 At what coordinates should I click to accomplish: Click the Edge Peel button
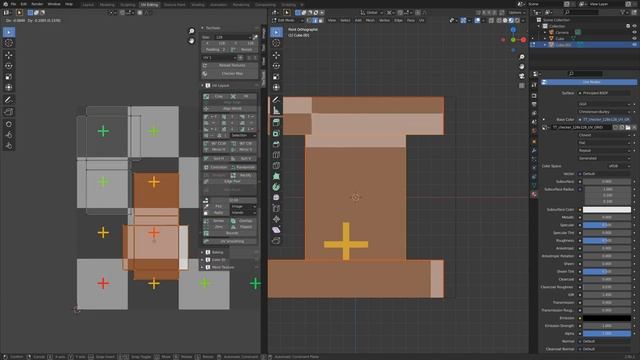230,181
